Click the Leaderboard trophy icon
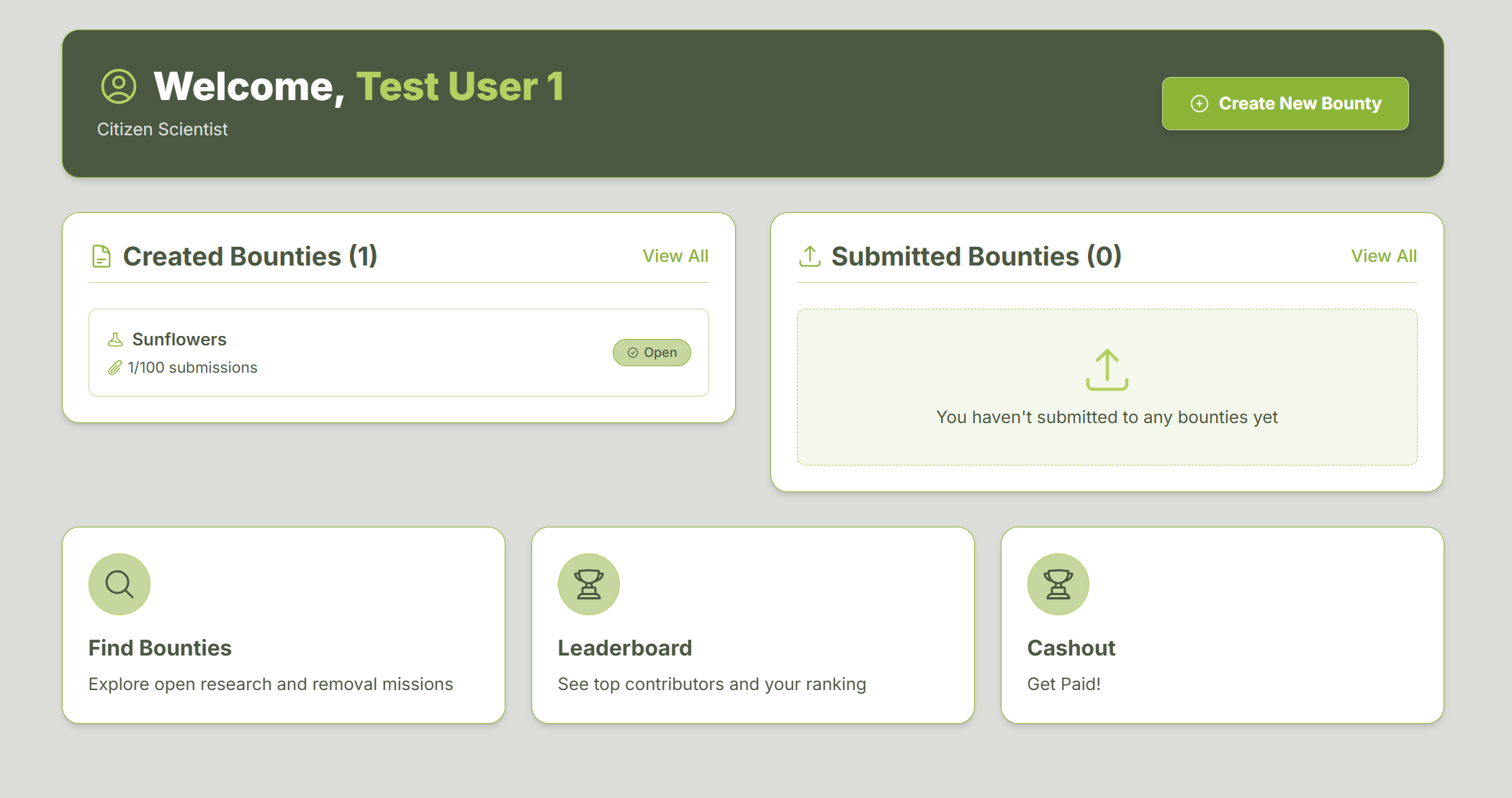Viewport: 1512px width, 798px height. (x=589, y=584)
